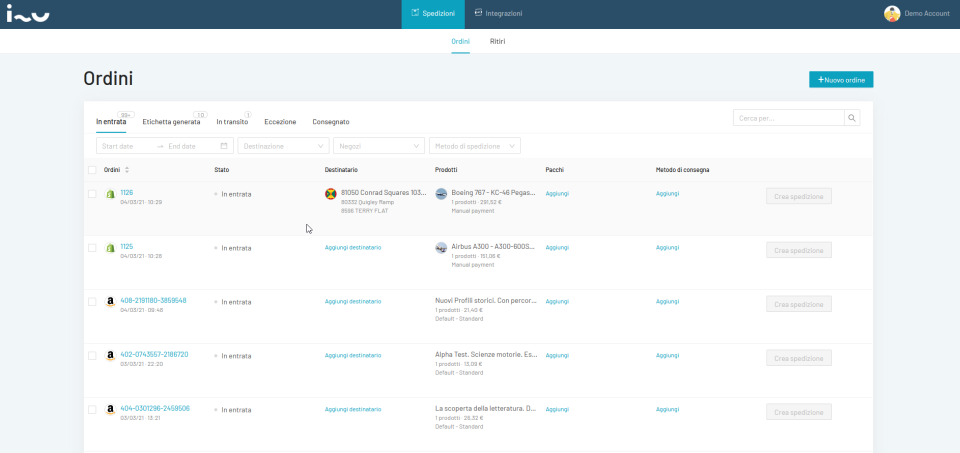960x453 pixels.
Task: Click the Spedizioni box icon in header
Action: (415, 13)
